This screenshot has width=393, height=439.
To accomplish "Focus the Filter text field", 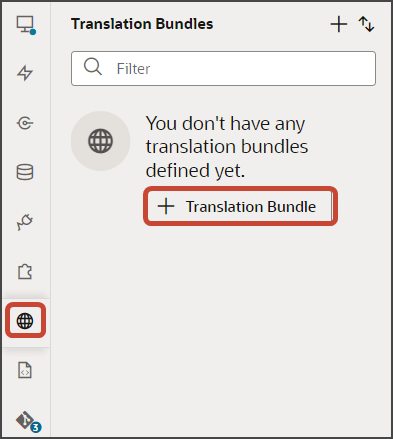I will click(223, 68).
